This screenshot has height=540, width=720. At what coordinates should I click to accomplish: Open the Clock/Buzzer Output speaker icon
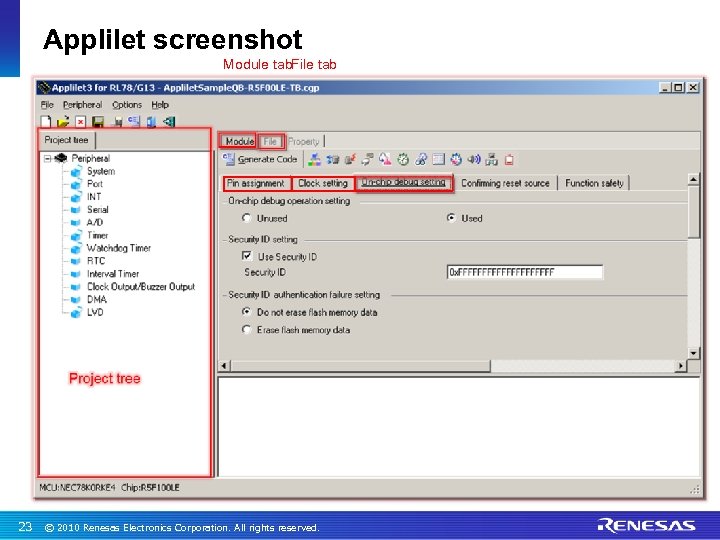(474, 159)
